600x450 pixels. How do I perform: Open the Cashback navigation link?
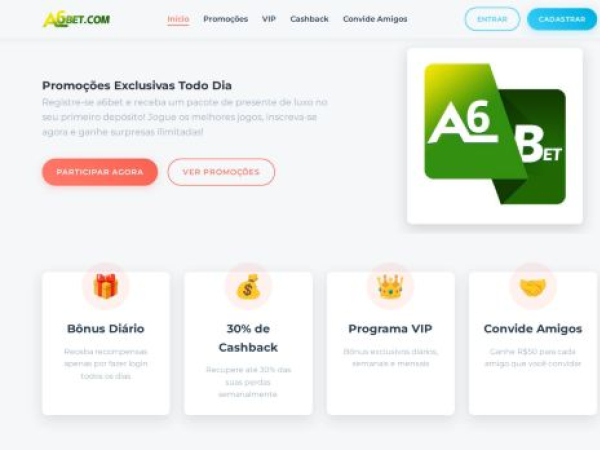(x=309, y=19)
